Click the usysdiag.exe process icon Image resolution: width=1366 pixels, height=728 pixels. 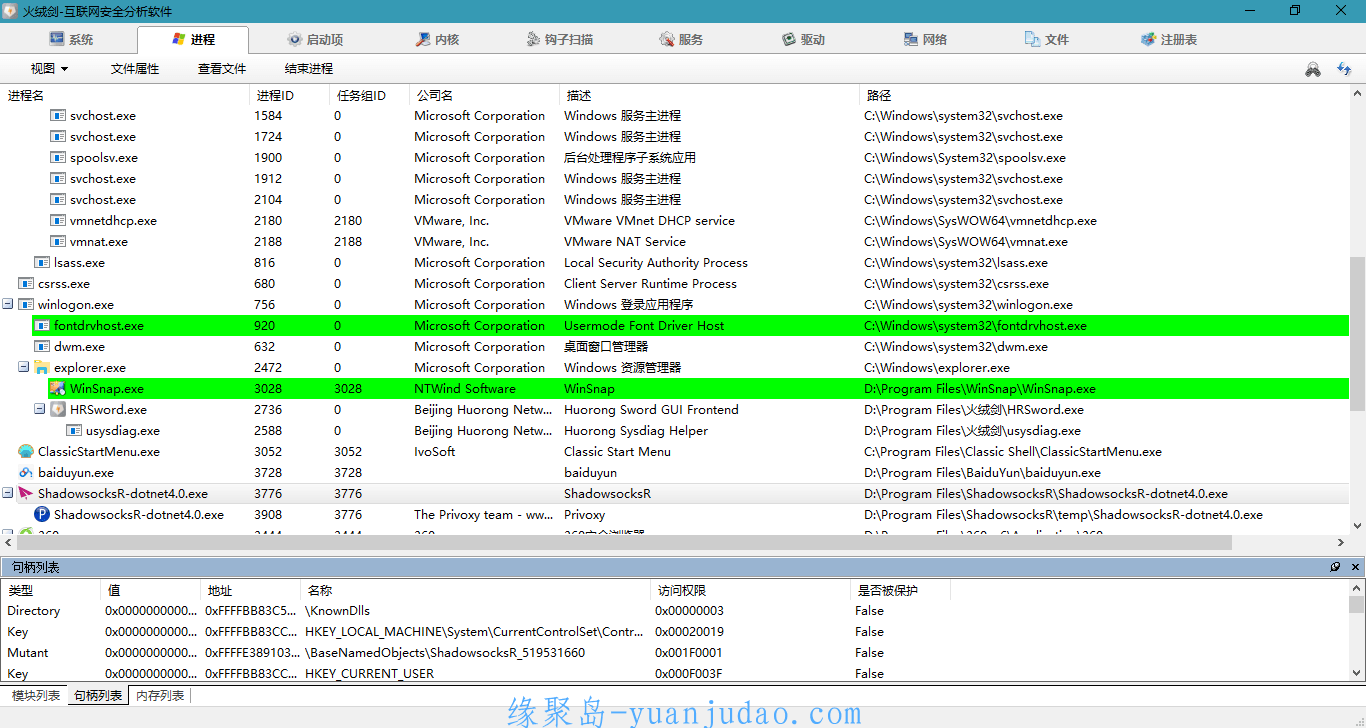pyautogui.click(x=74, y=430)
